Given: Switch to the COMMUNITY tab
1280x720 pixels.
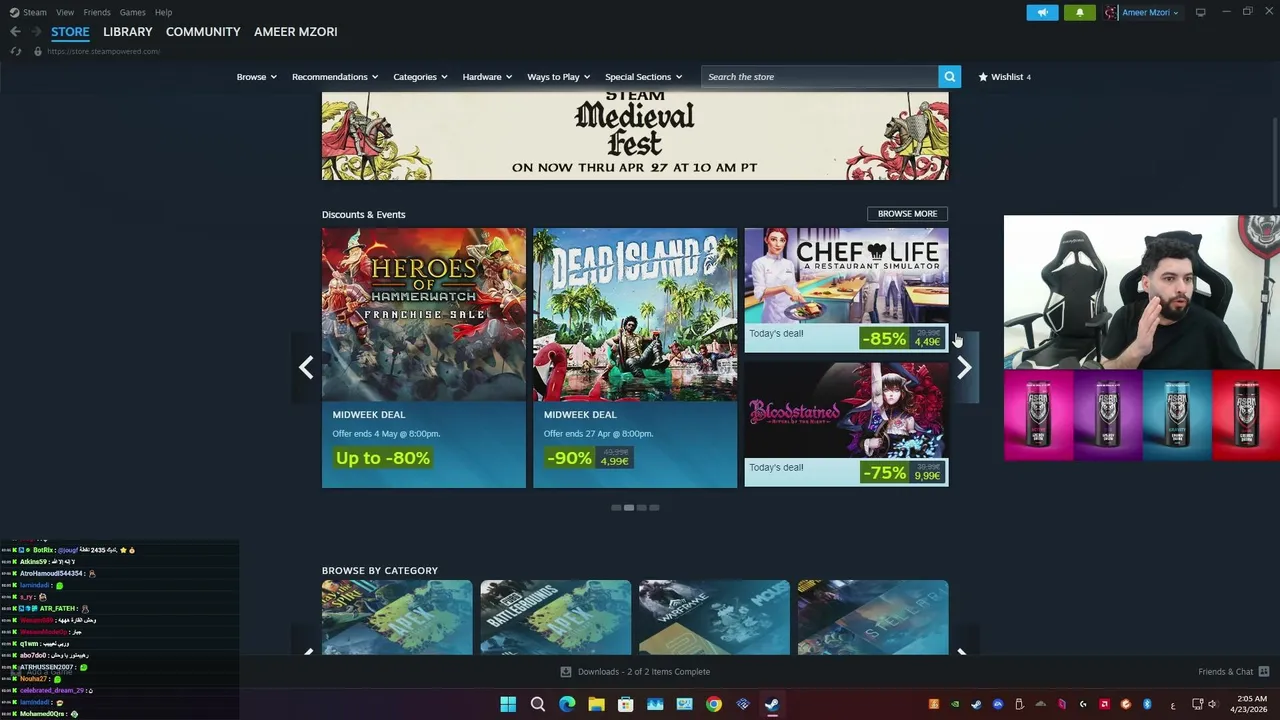Looking at the screenshot, I should coord(203,32).
